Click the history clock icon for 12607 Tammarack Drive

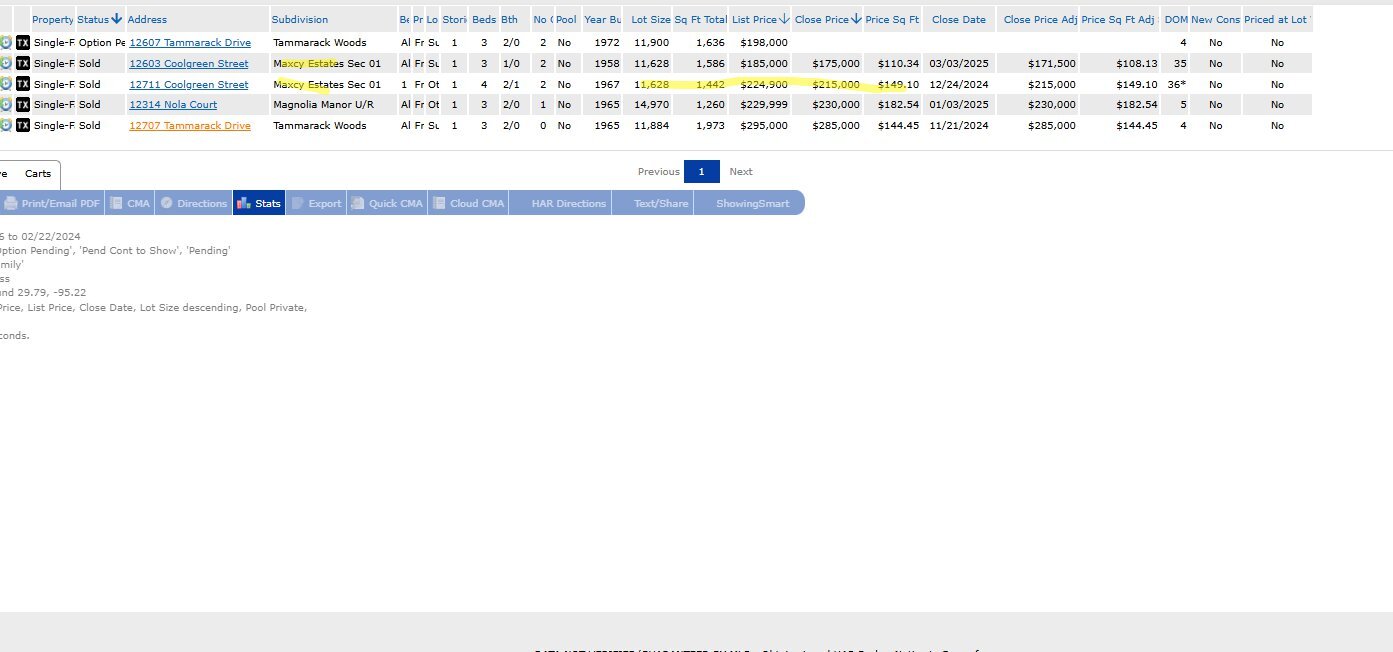6,43
